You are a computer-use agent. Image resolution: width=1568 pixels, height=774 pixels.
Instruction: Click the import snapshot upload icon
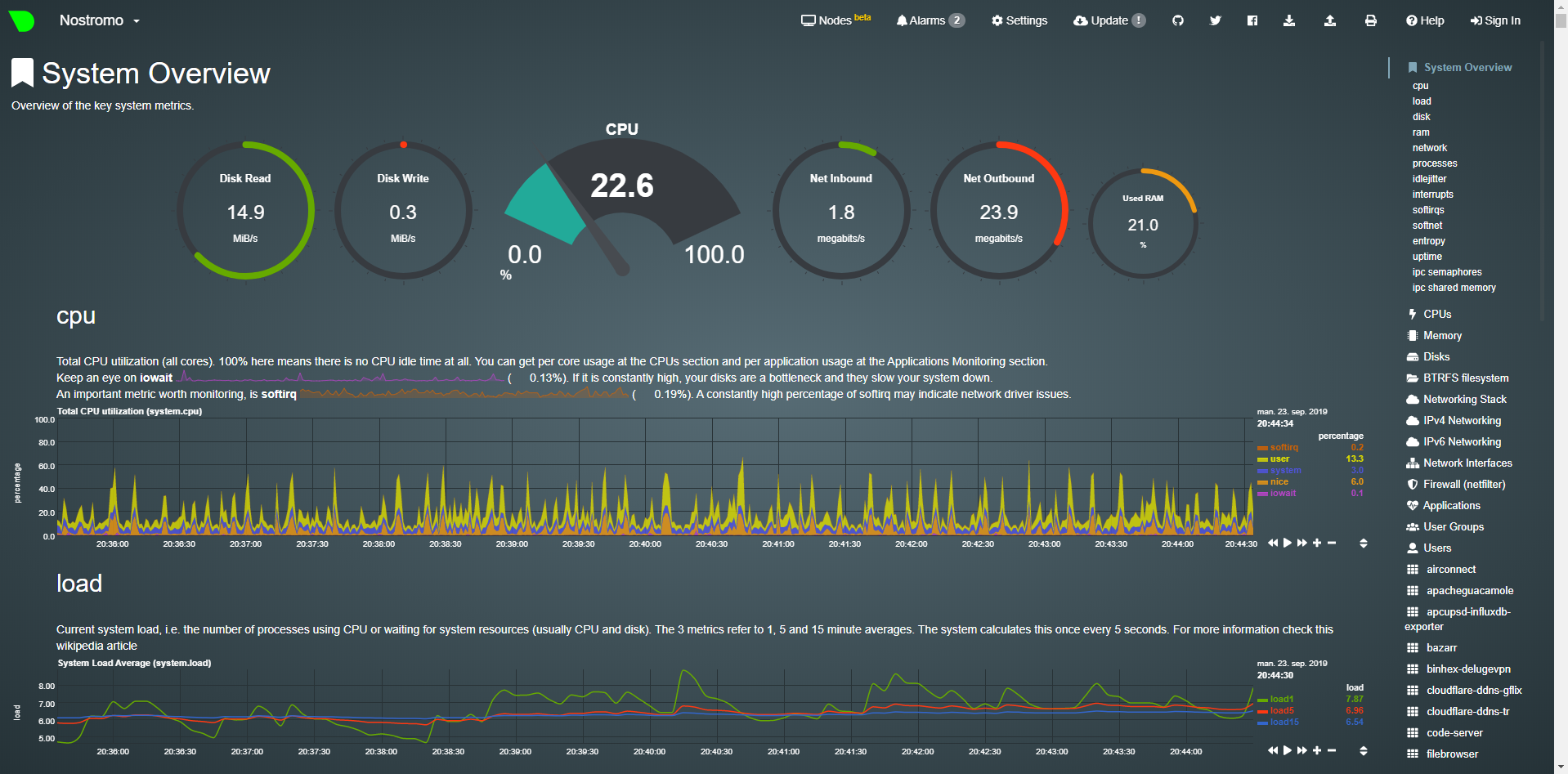point(1329,20)
